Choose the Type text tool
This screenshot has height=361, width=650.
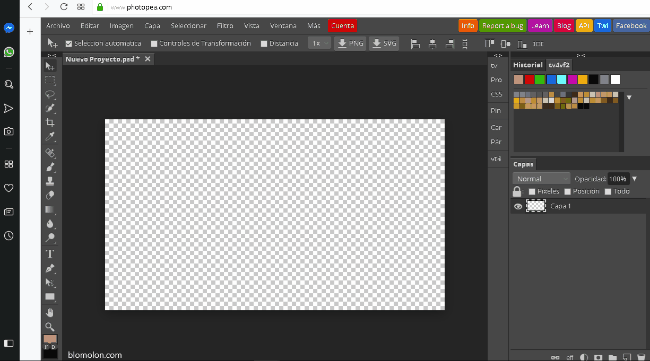click(50, 254)
